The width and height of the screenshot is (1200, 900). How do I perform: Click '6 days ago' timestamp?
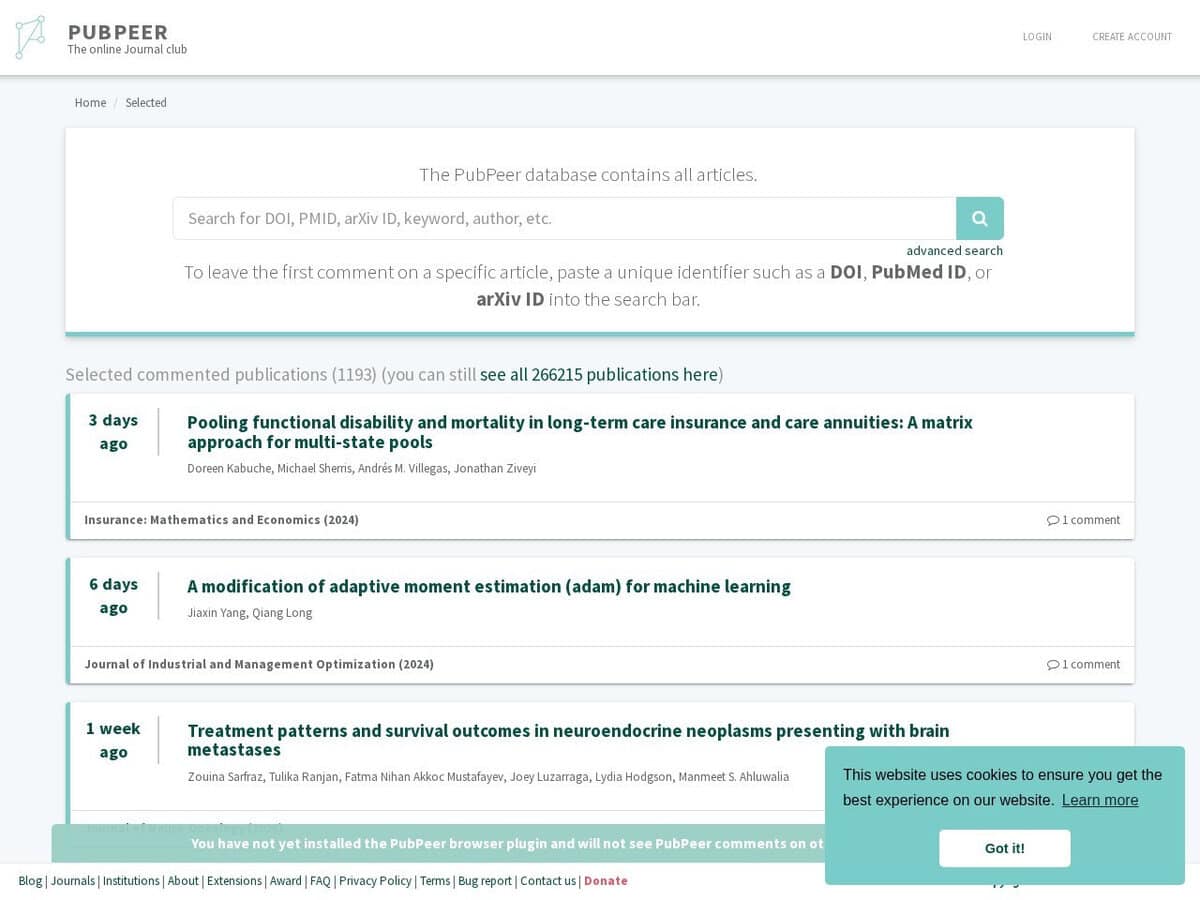(x=113, y=596)
